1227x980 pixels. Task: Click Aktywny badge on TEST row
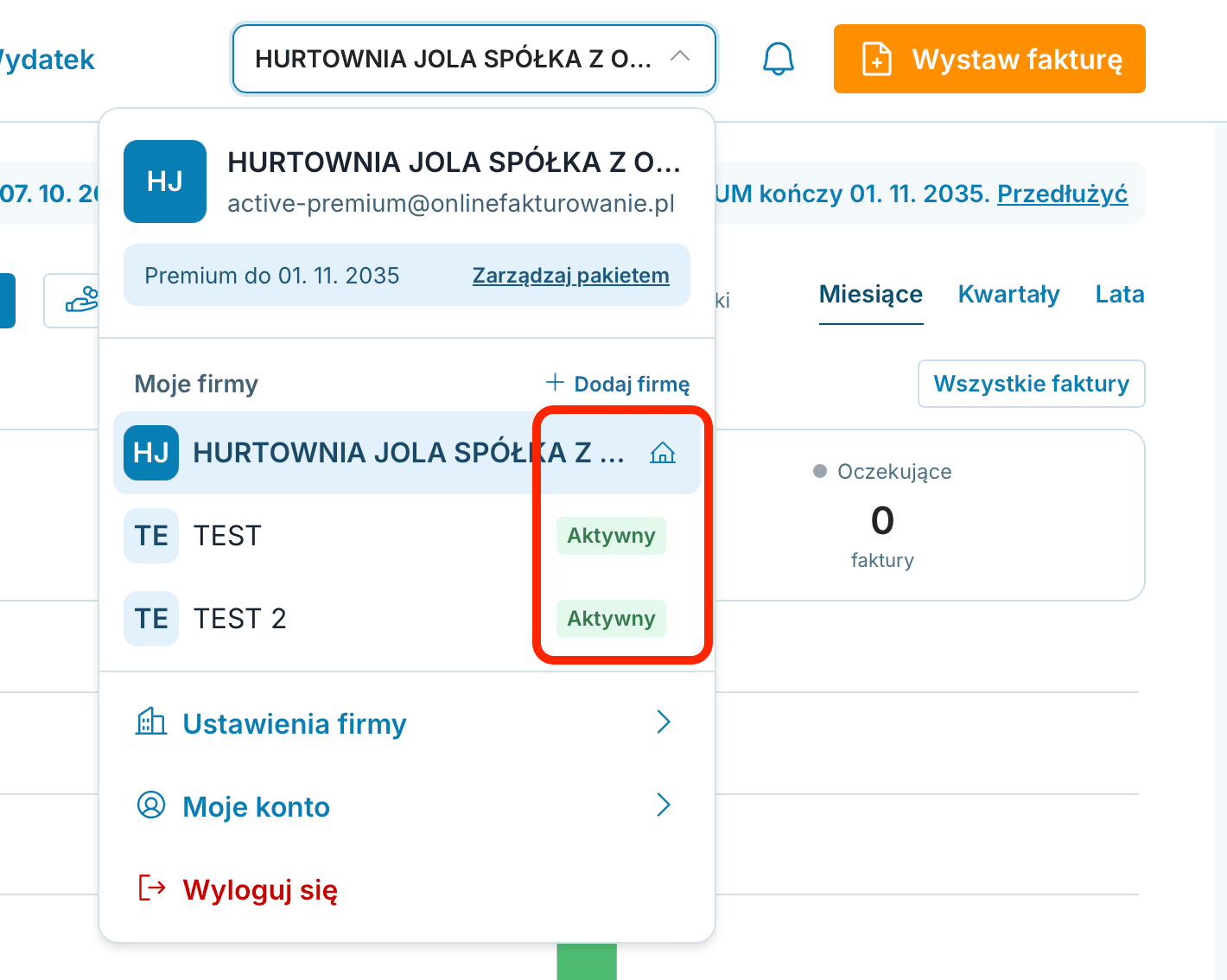pyautogui.click(x=611, y=536)
